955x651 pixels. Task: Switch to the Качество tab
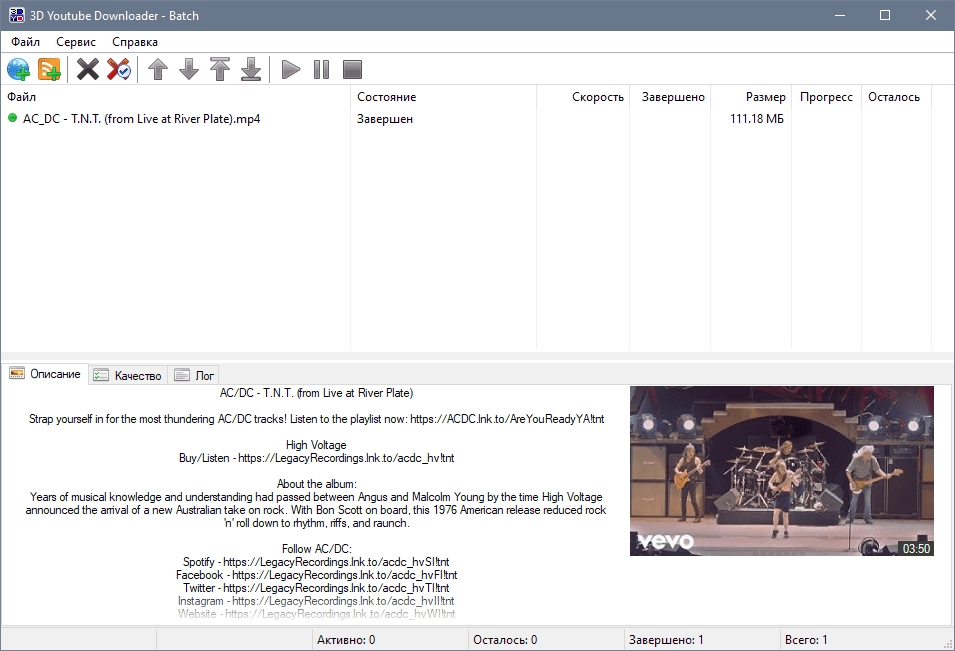click(x=128, y=376)
